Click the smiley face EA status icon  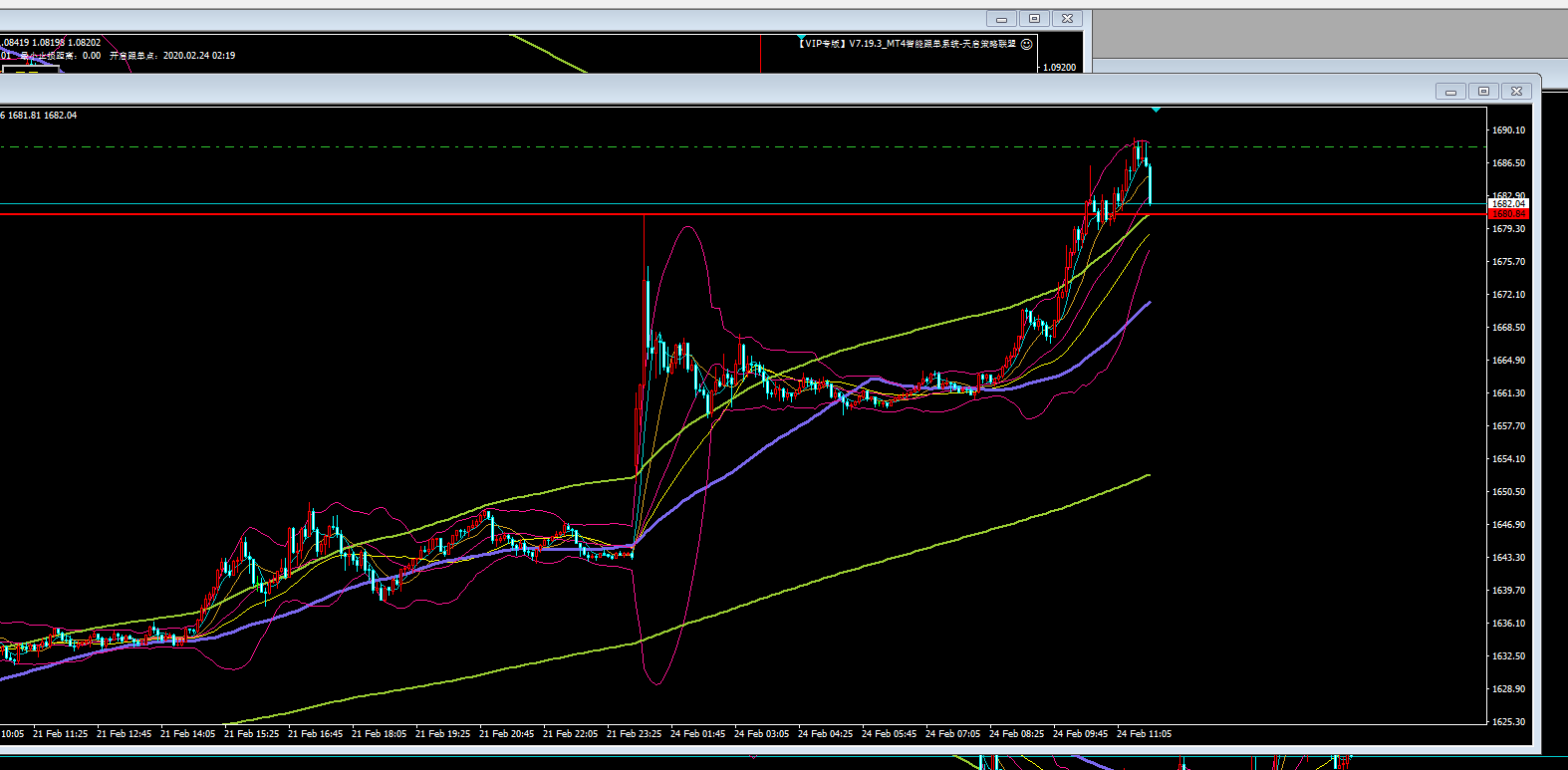[x=1027, y=44]
